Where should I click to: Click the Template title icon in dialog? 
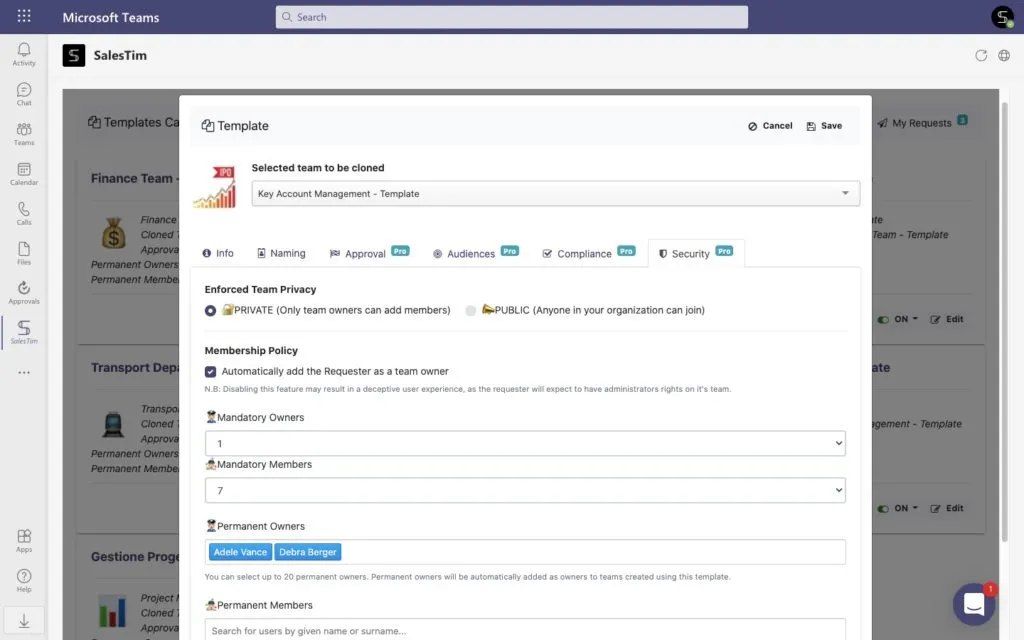[208, 126]
